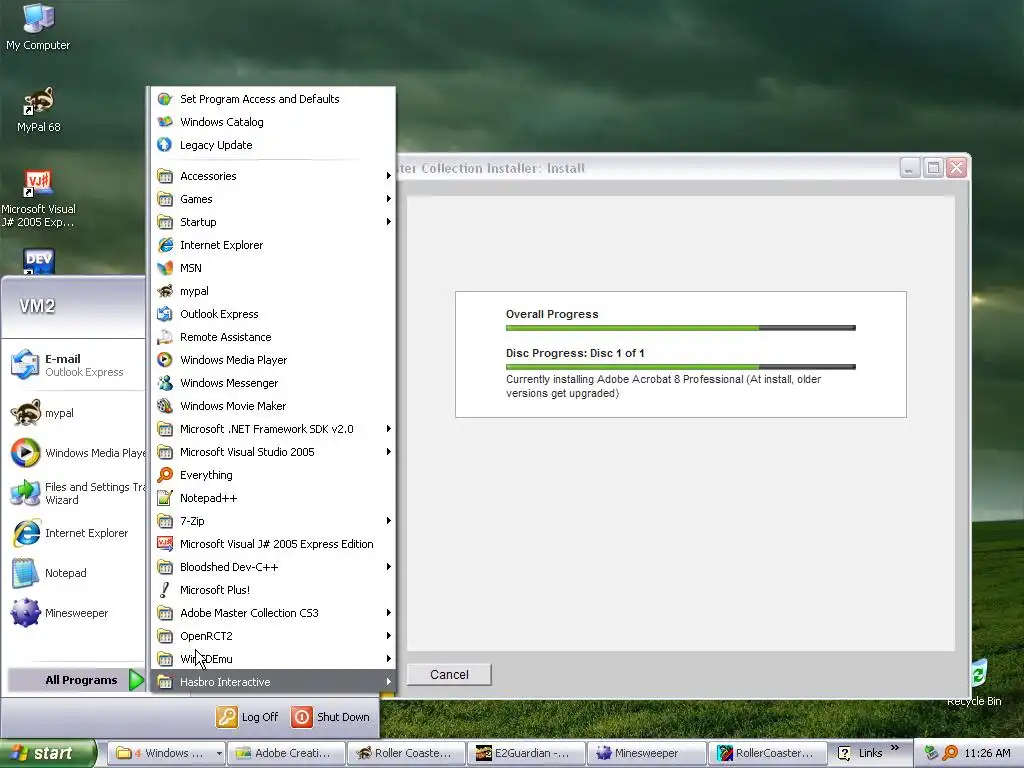This screenshot has height=768, width=1024.
Task: Expand the Startup submenu arrow
Action: pos(389,222)
